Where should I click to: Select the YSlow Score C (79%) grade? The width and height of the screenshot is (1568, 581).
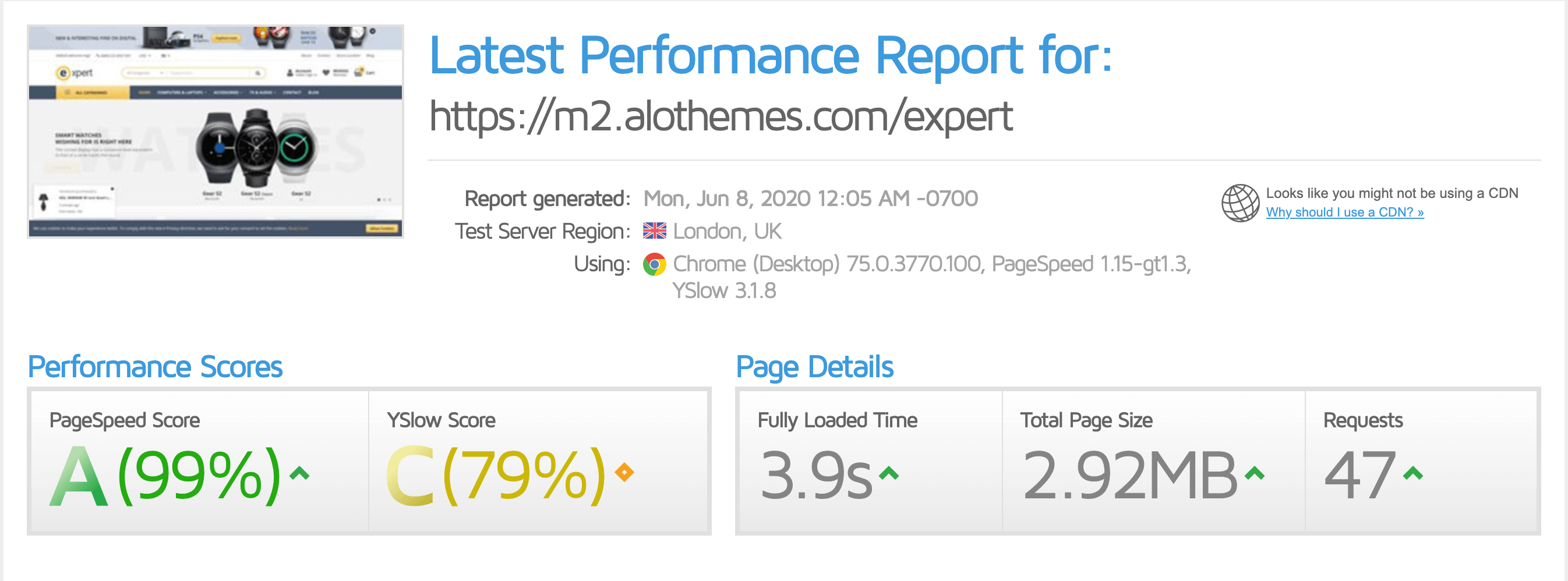[496, 475]
